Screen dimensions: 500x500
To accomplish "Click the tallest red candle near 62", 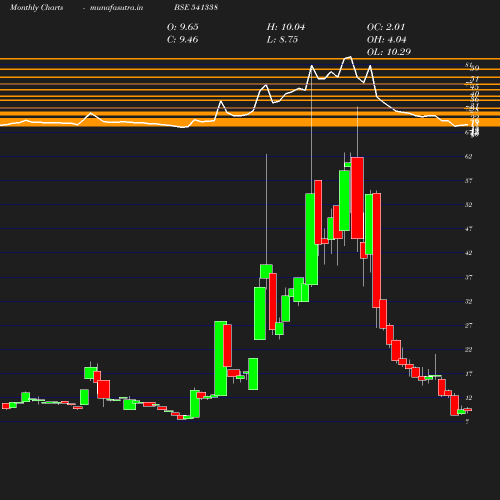I will (x=357, y=198).
